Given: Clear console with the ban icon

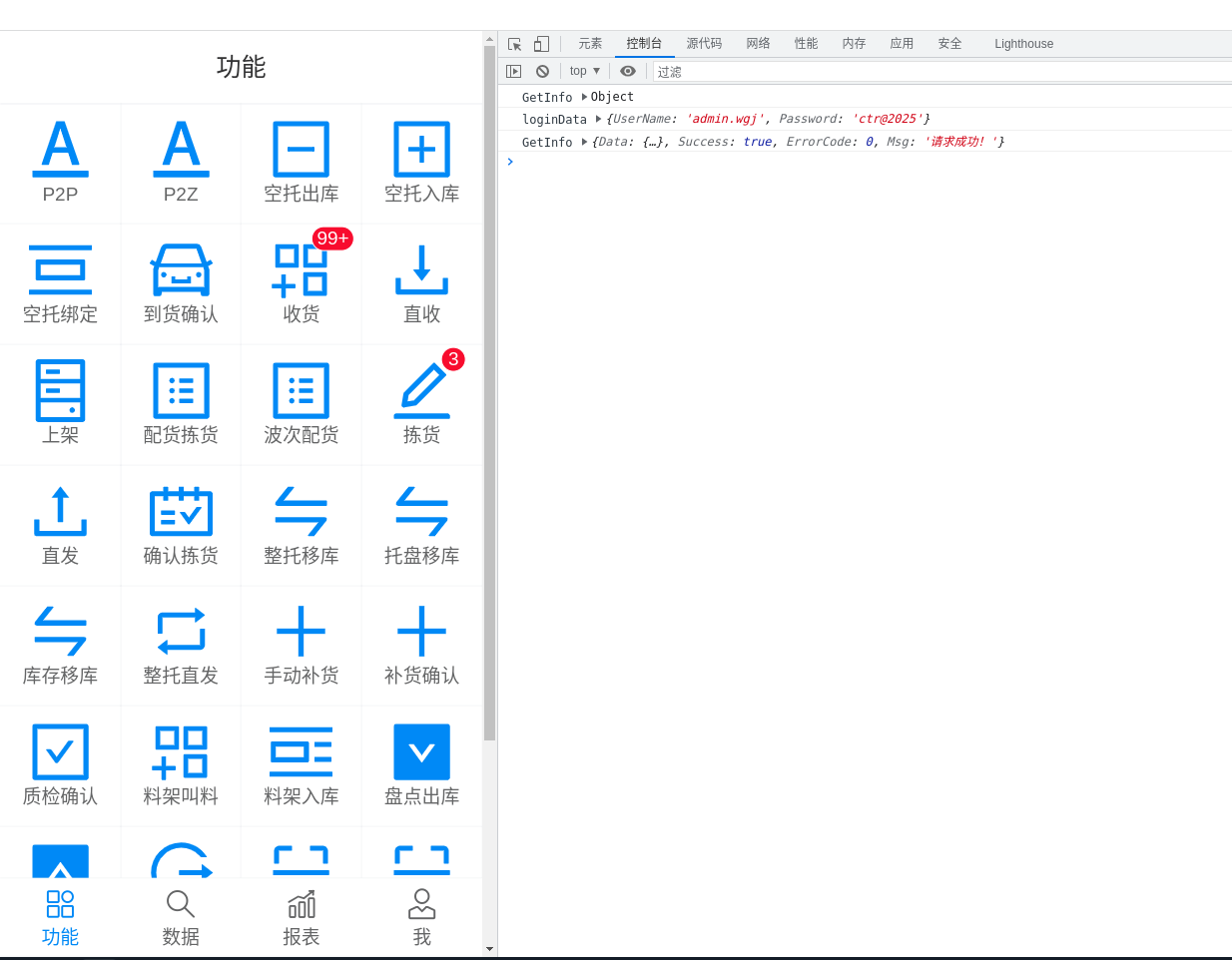Looking at the screenshot, I should 542,71.
